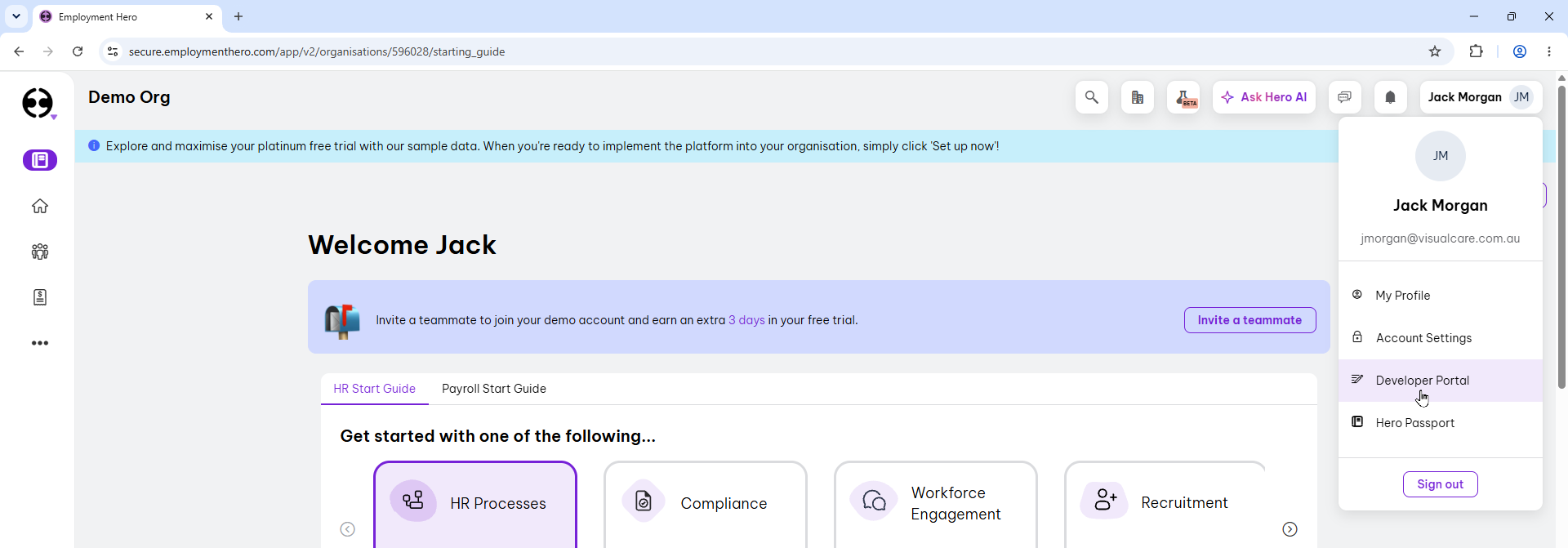
Task: Bookmark this page with star icon
Action: coord(1435,51)
